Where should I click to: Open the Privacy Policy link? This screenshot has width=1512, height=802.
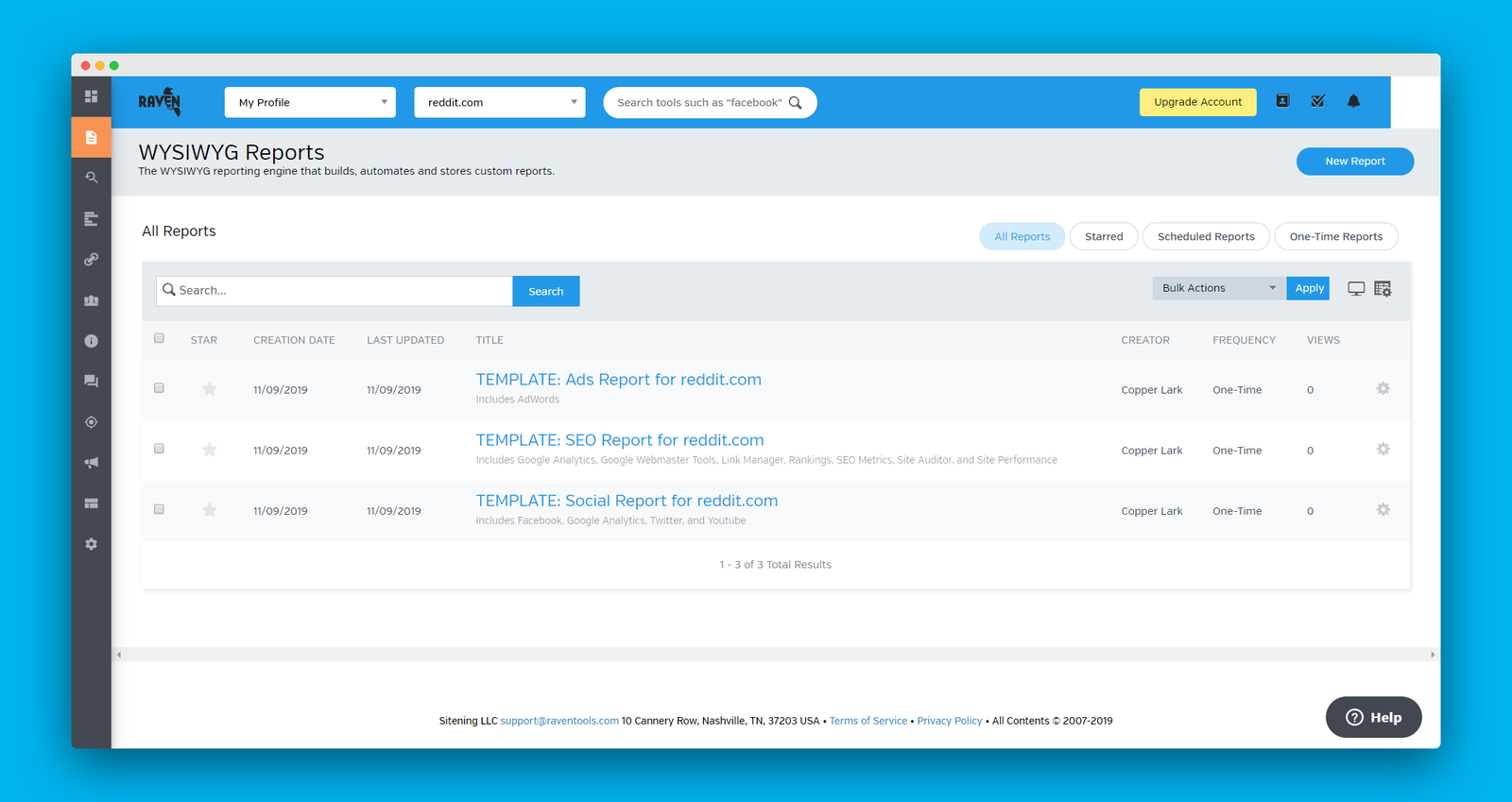click(x=950, y=721)
